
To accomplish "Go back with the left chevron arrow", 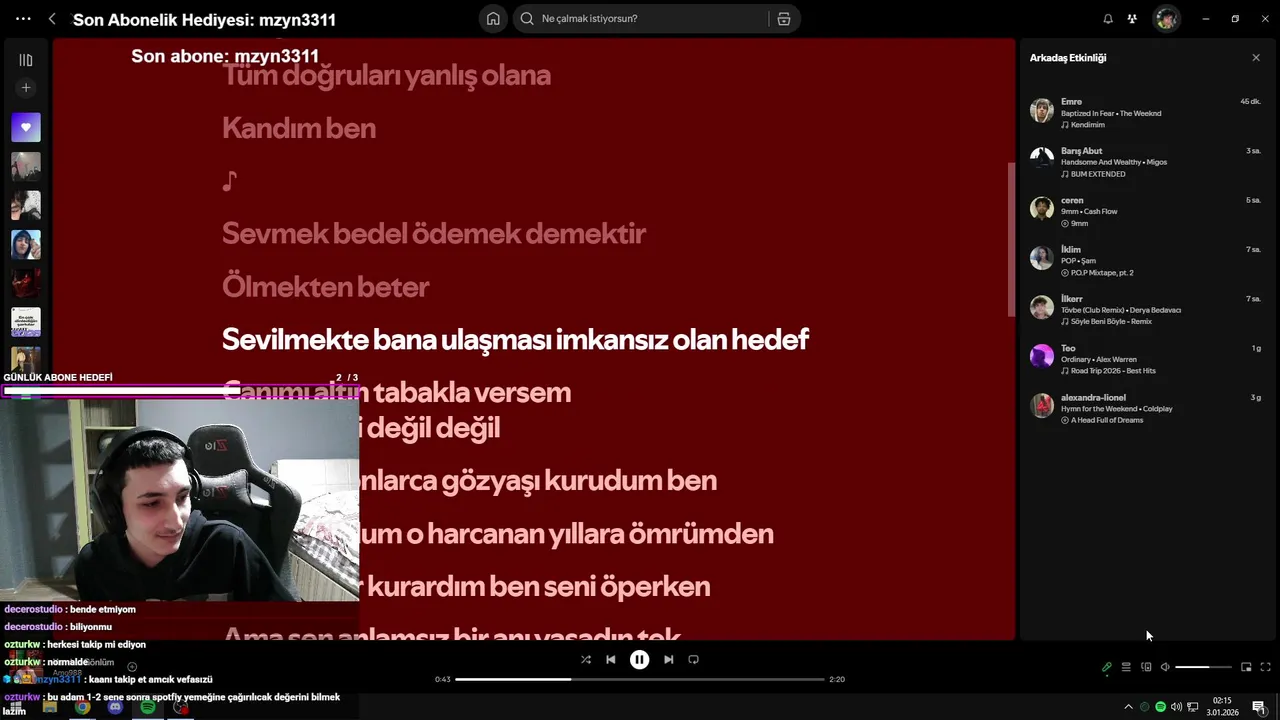I will click(x=52, y=19).
